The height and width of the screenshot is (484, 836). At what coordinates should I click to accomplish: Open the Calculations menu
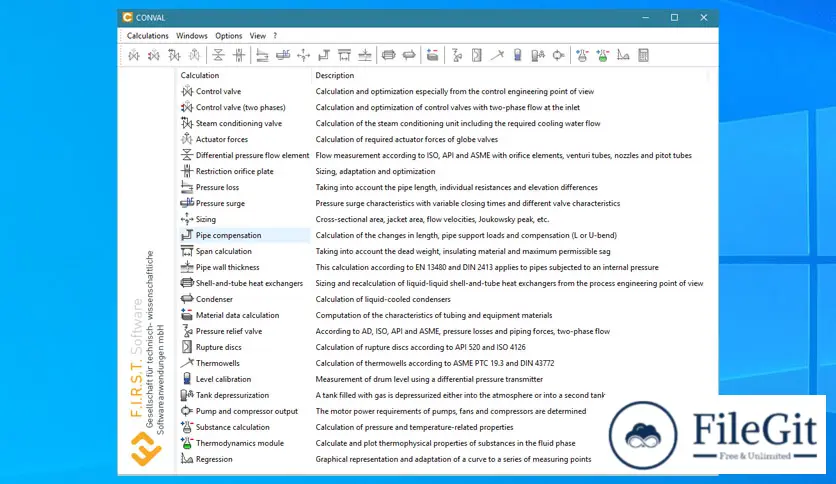(x=147, y=36)
